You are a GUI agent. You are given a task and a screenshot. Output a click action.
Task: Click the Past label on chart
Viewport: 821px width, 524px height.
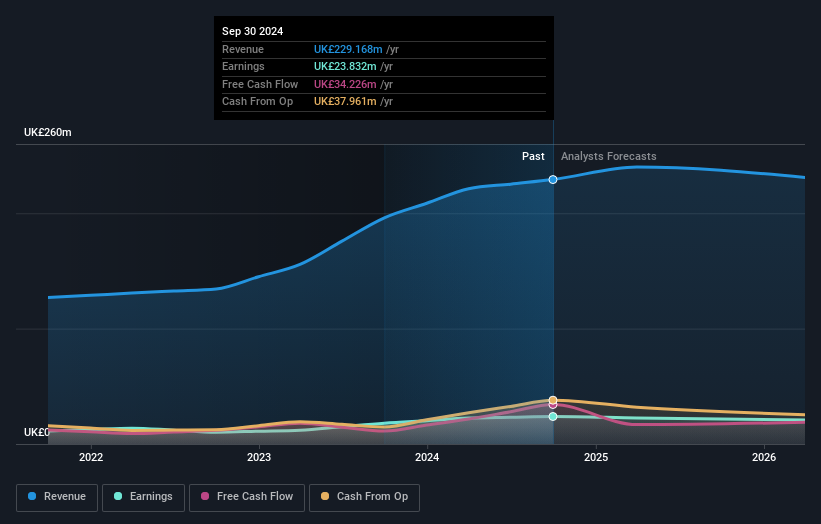coord(533,156)
